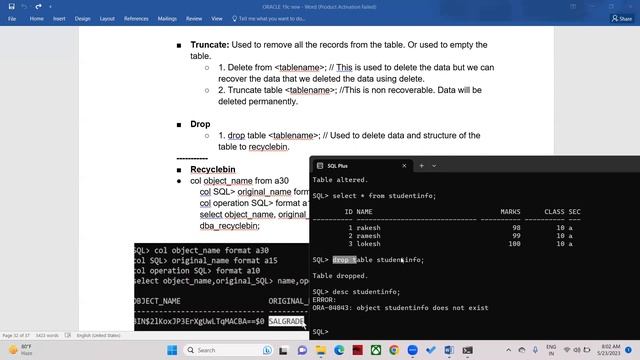Show hidden system tray icons
The height and width of the screenshot is (360, 640).
point(509,350)
